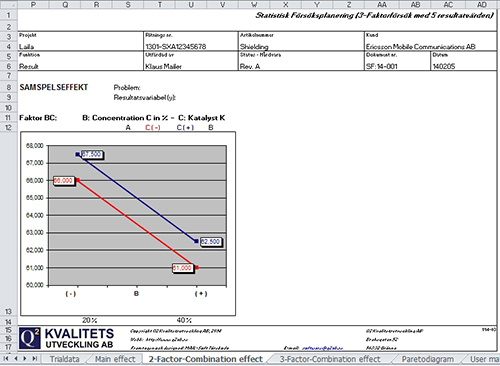Click the blue C(+) series line

137,198
